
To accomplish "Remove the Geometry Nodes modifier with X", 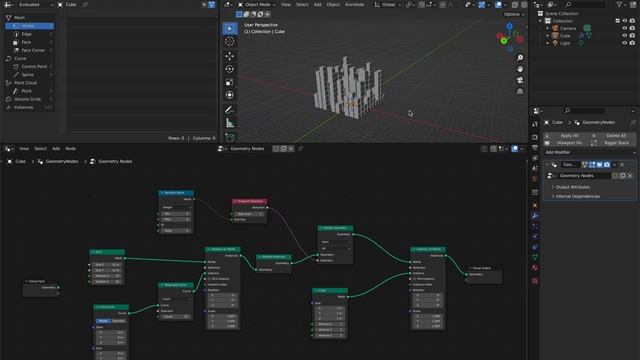I will (622, 164).
